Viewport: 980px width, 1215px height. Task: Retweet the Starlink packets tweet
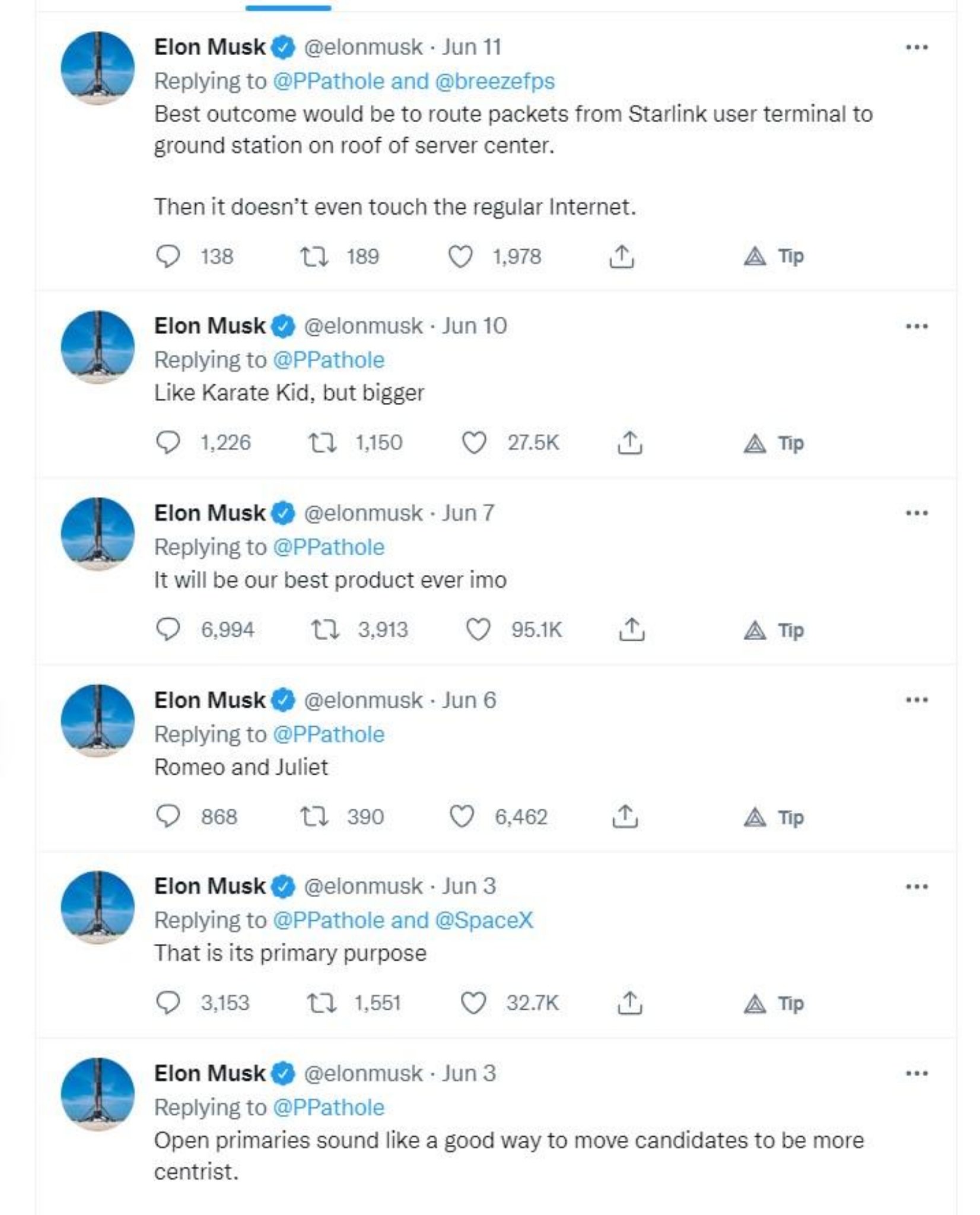coord(314,257)
